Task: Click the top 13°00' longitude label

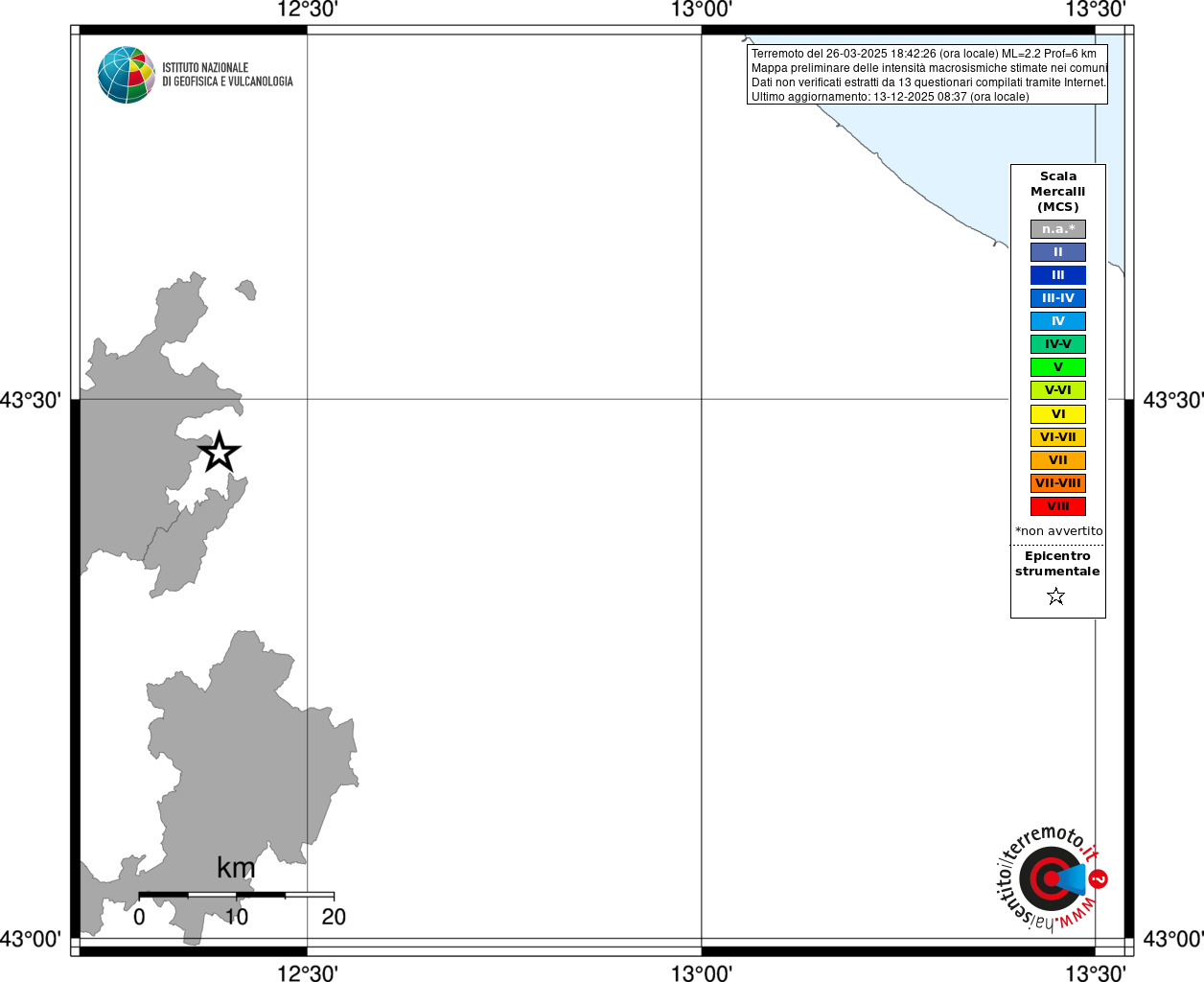Action: tap(702, 10)
